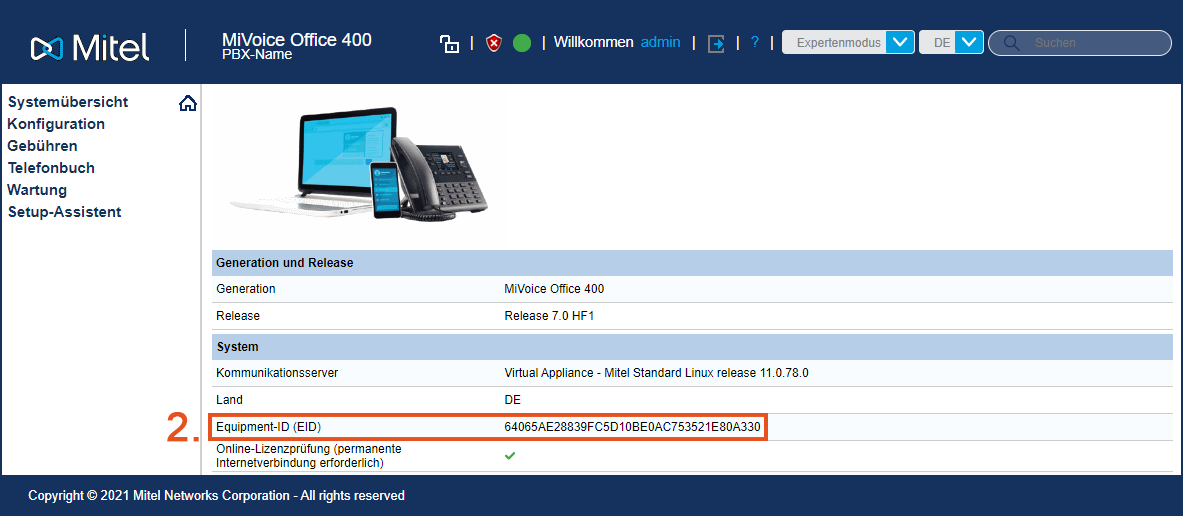Open Systemübersicht in the sidebar

coord(68,102)
